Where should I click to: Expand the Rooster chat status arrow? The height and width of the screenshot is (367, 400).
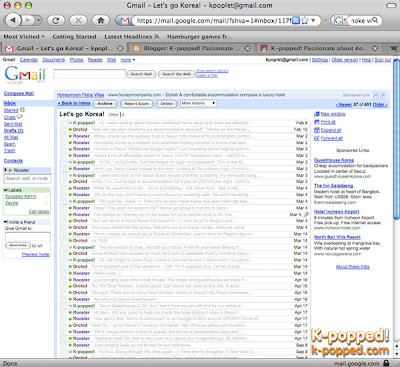[5, 170]
